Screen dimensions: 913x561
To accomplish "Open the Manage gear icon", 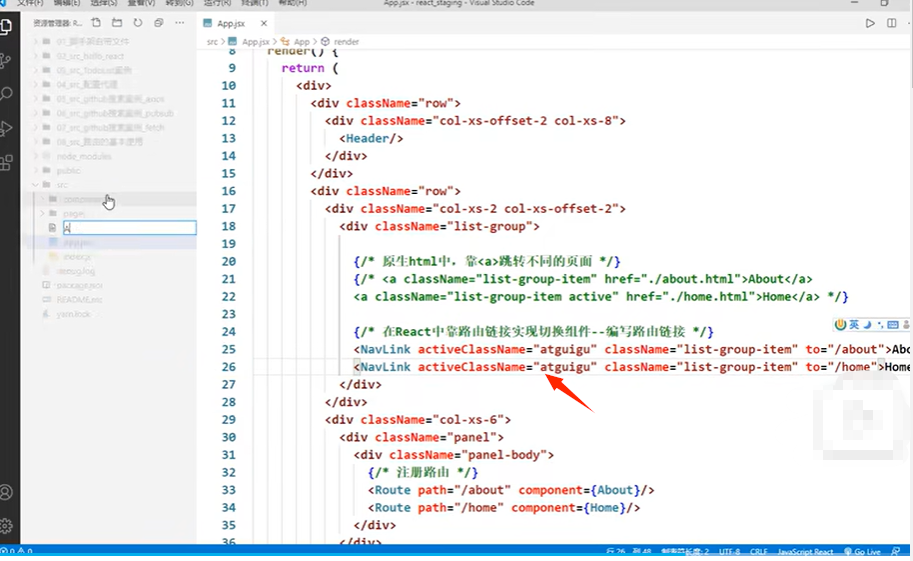I will click(x=6, y=526).
